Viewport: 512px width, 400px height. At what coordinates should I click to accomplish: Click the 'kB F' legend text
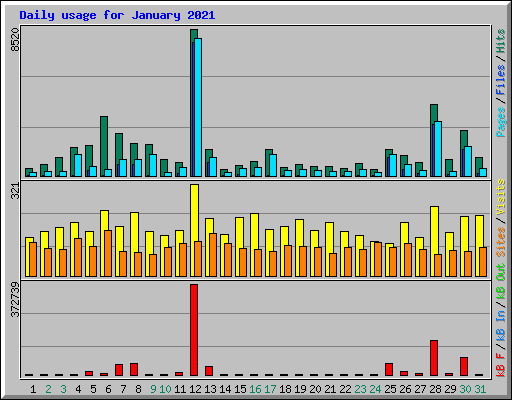(x=501, y=365)
